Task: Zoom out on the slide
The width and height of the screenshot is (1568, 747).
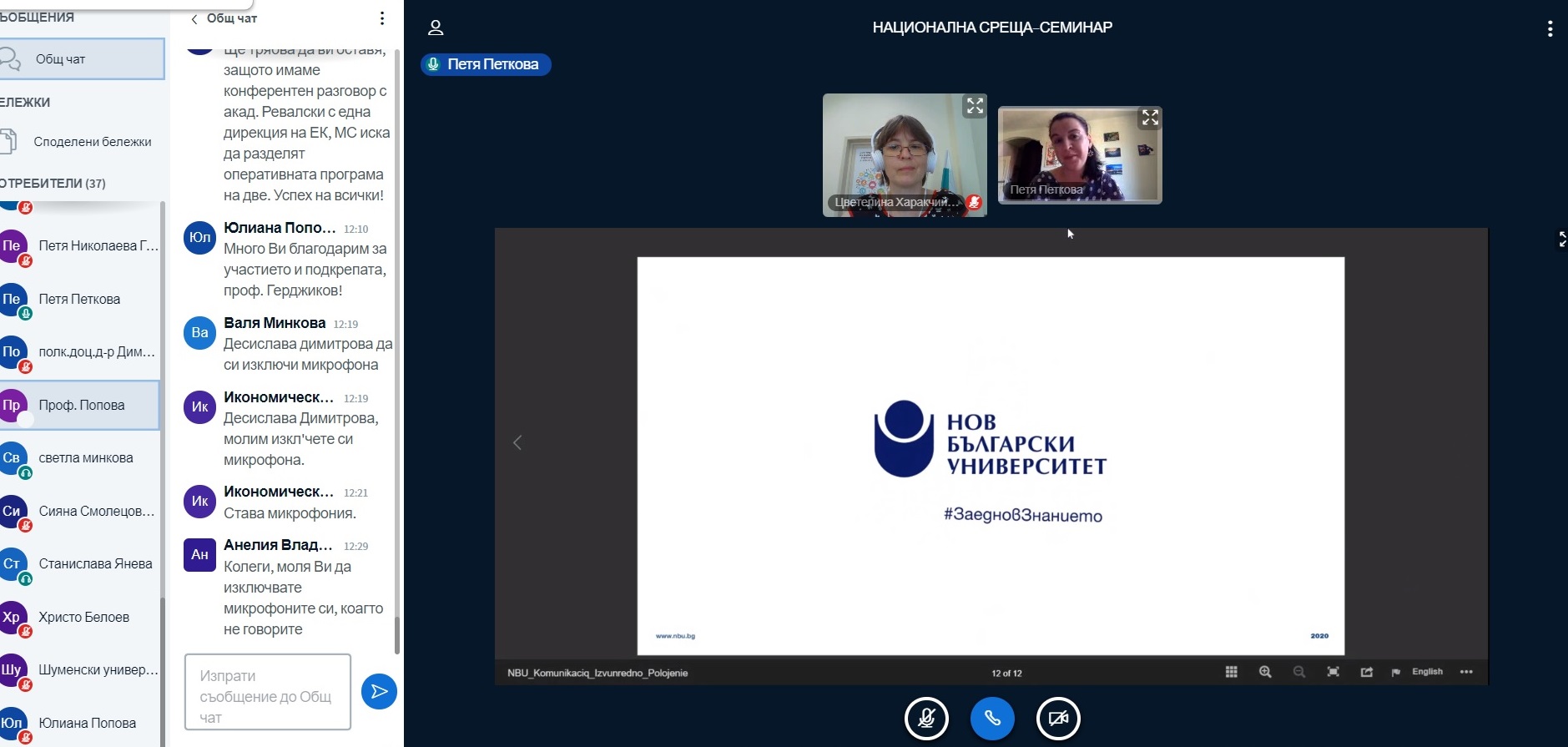Action: point(1299,672)
